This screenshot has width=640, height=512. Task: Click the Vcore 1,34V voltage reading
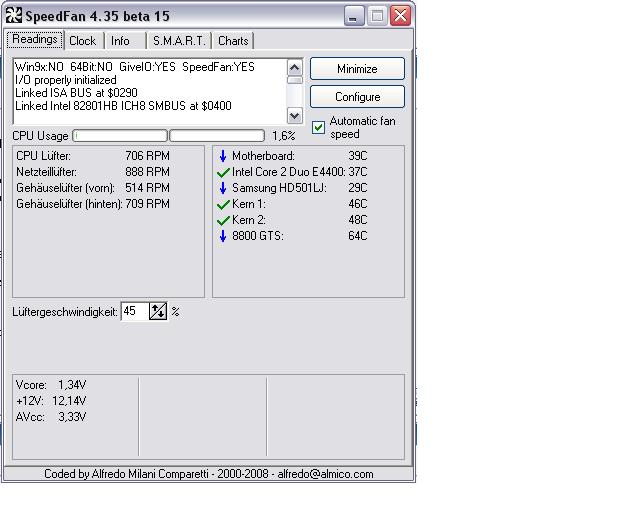pyautogui.click(x=51, y=385)
